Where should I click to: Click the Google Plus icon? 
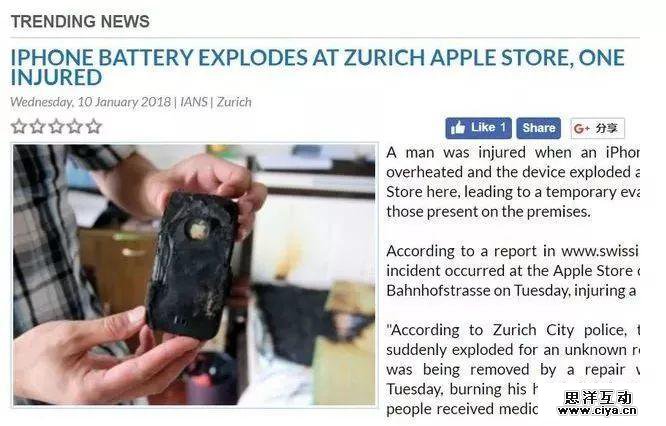581,128
